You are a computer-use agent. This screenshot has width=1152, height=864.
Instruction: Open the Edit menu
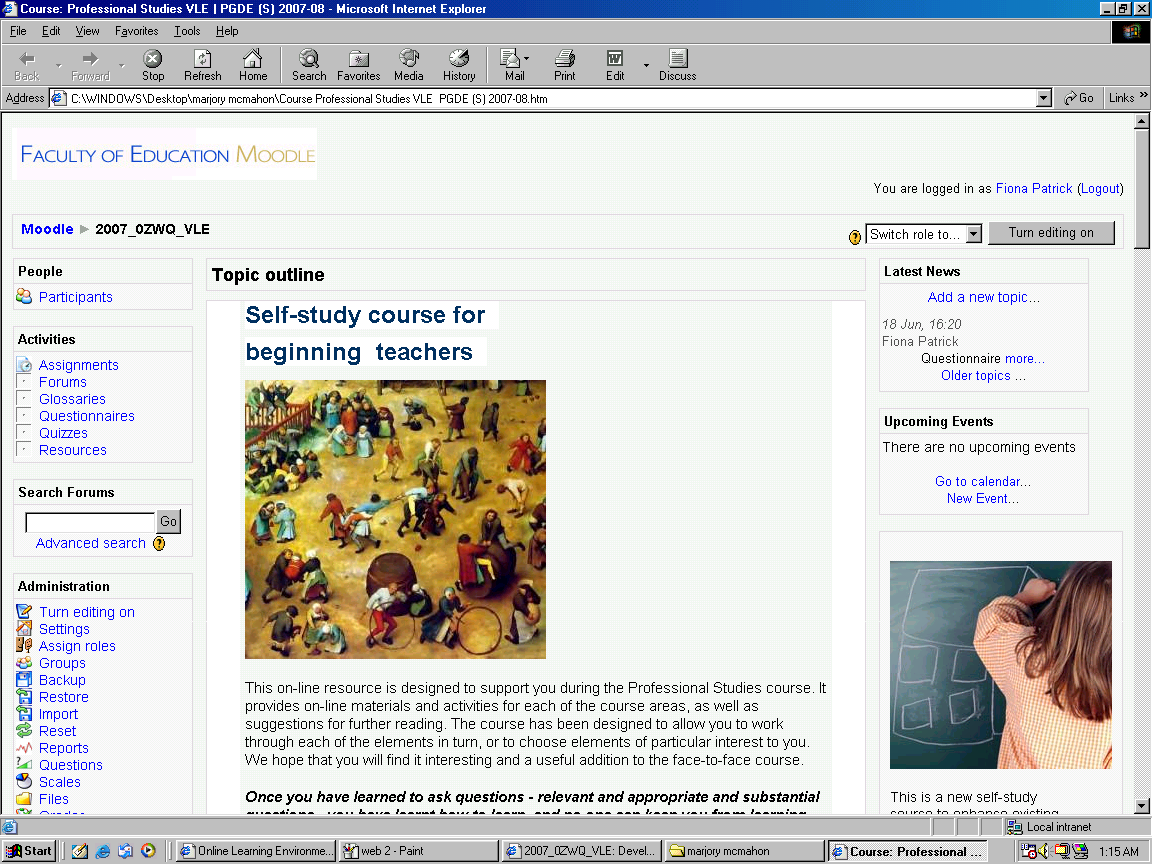tap(51, 31)
